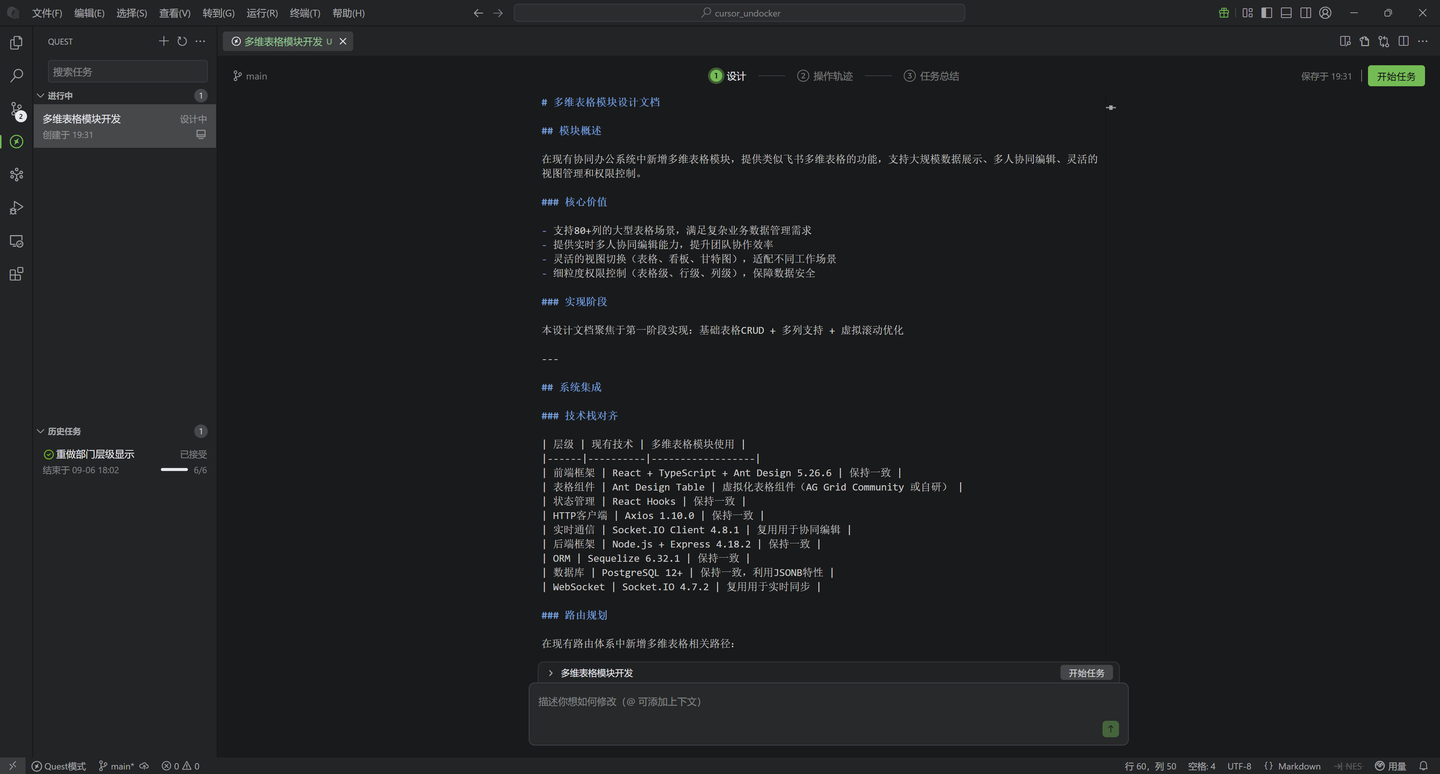
Task: Click the green 开始任务 button
Action: coord(1395,76)
